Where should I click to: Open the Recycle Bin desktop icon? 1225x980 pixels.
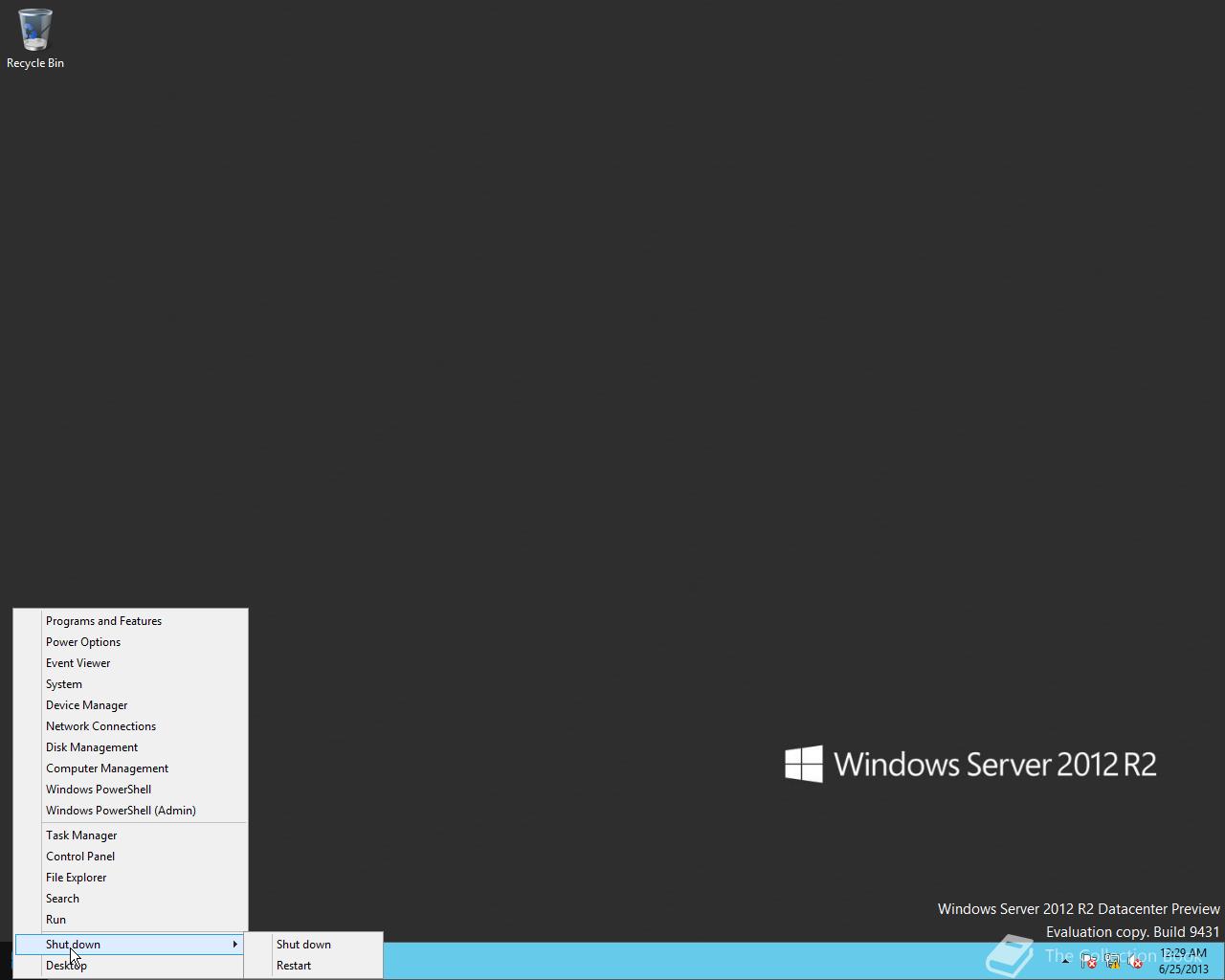[x=35, y=38]
